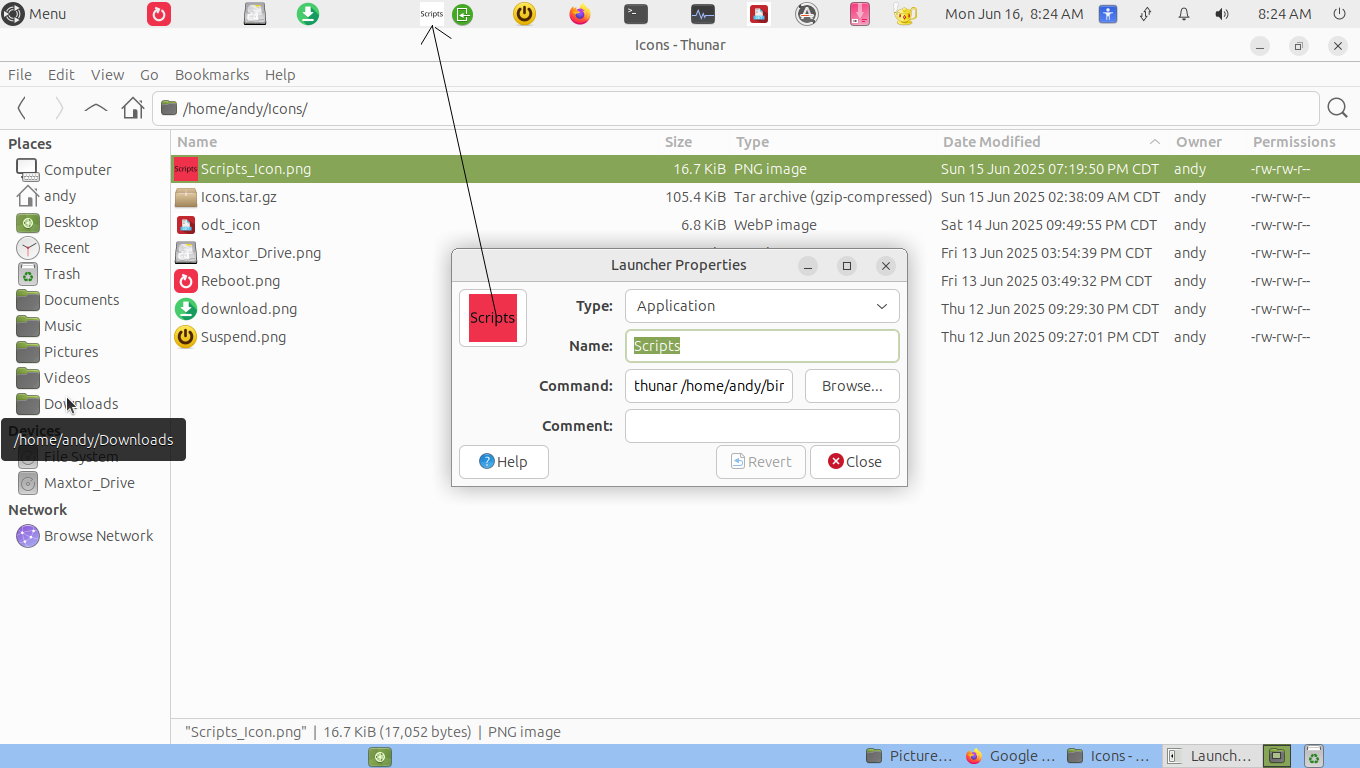Open the volume indicator in the panel
Screen dimensions: 1360x768
[x=1222, y=14]
